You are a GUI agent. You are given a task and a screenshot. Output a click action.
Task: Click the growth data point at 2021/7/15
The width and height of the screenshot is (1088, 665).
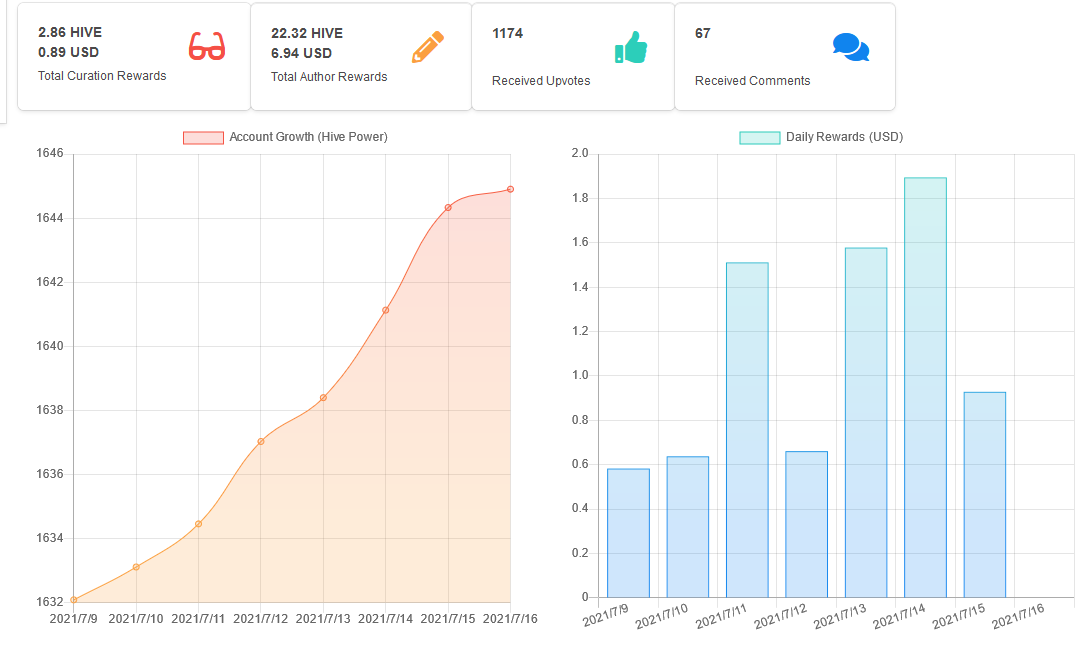(x=448, y=208)
